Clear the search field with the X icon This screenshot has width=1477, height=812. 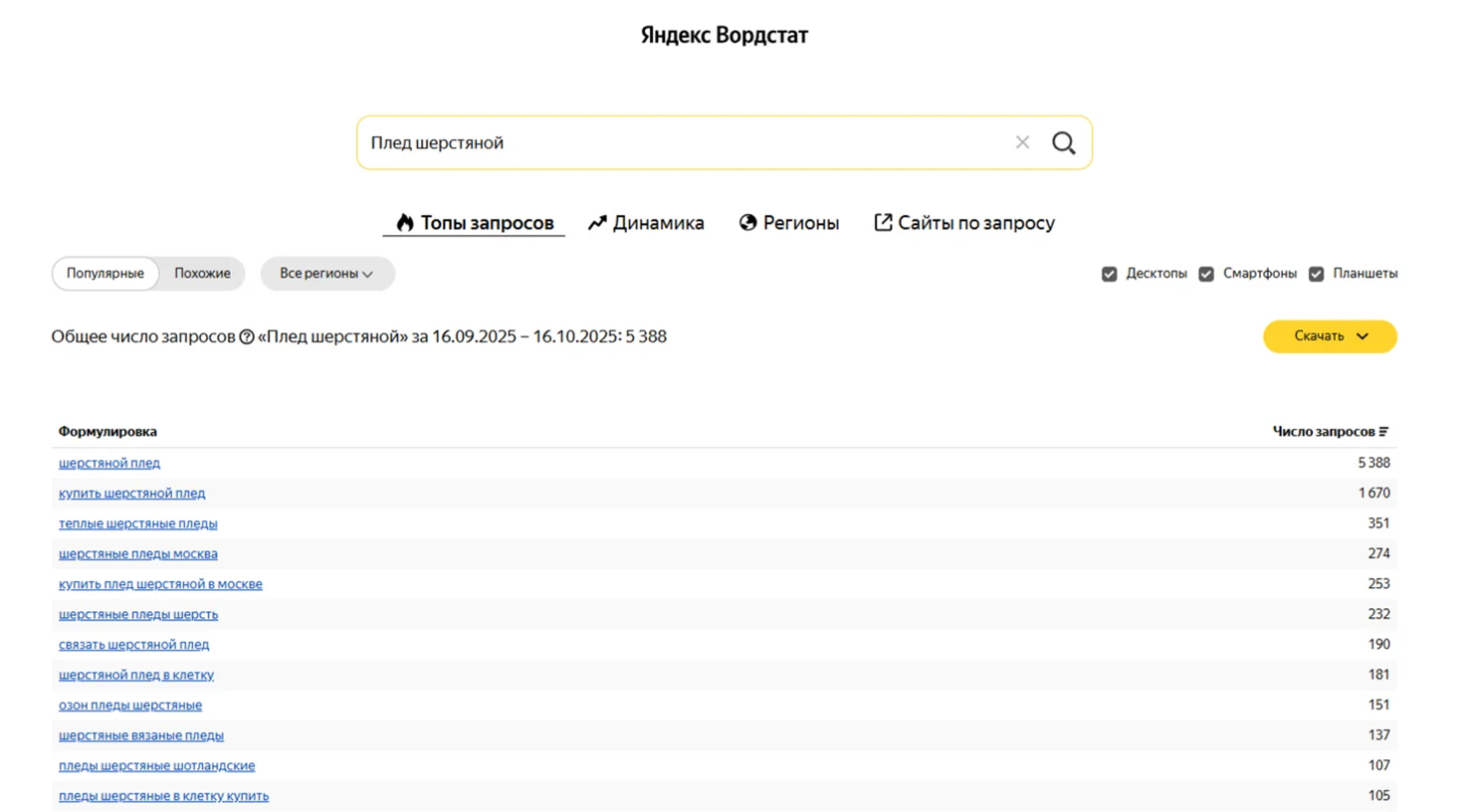[x=1022, y=142]
